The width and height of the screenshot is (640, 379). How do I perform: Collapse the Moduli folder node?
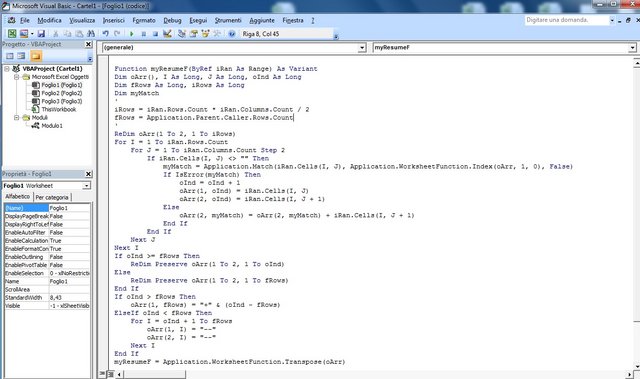[x=16, y=117]
